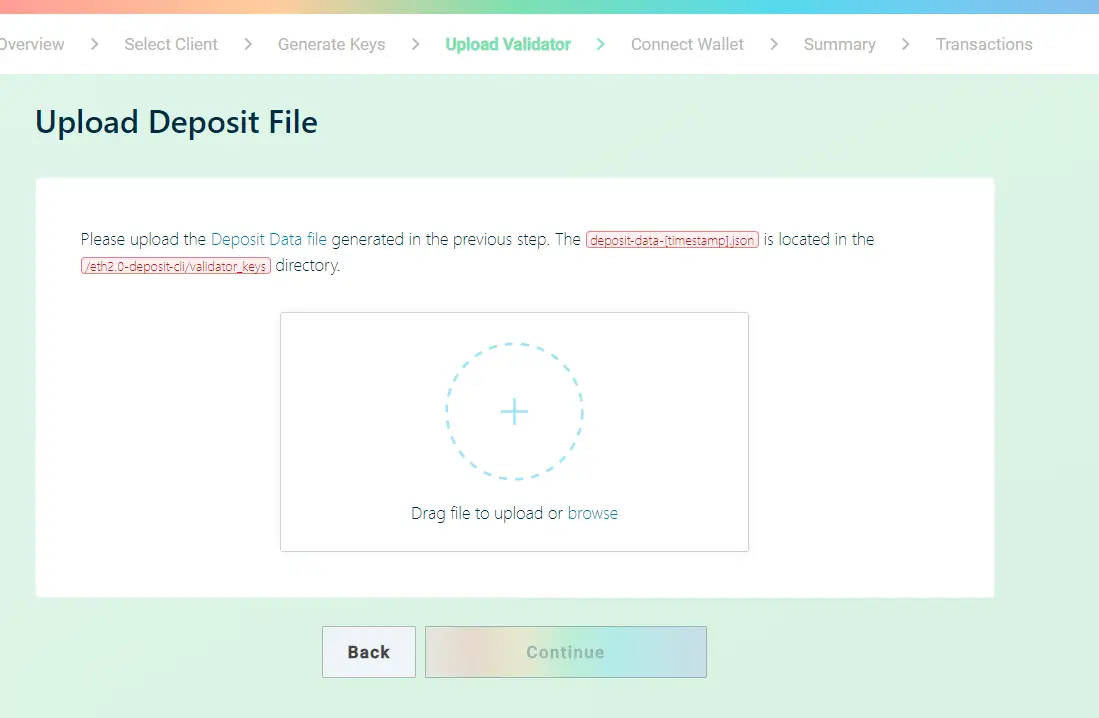Click the plus icon in the upload circle
Screen dimensions: 1099x718
click(x=514, y=412)
